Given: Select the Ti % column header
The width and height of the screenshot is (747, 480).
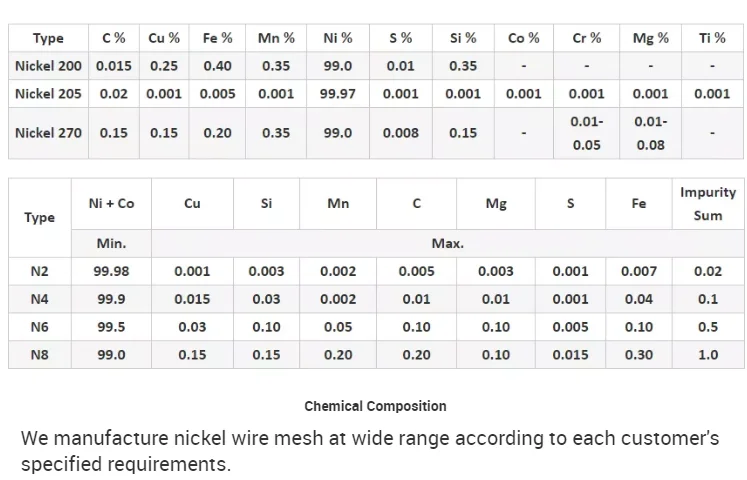Looking at the screenshot, I should (x=712, y=38).
